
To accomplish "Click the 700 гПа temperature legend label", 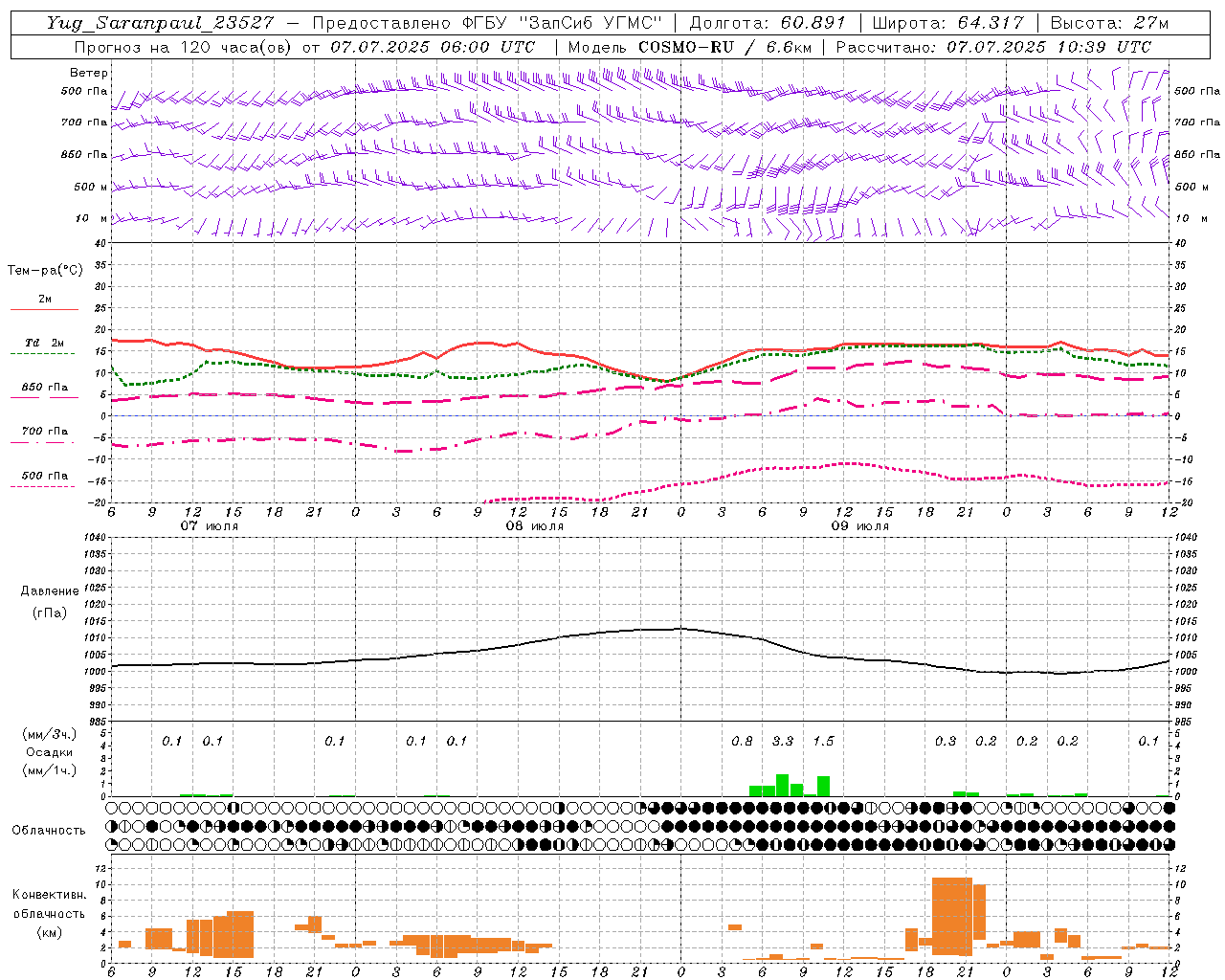I will 45,431.
